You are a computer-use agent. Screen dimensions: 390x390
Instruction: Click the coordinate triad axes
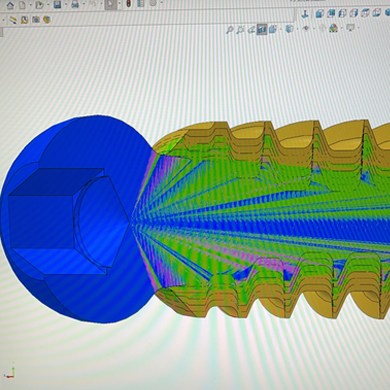tap(11, 371)
